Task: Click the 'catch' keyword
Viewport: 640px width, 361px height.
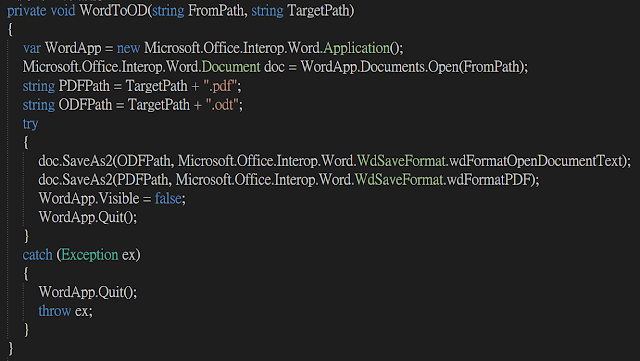Action: coord(38,255)
